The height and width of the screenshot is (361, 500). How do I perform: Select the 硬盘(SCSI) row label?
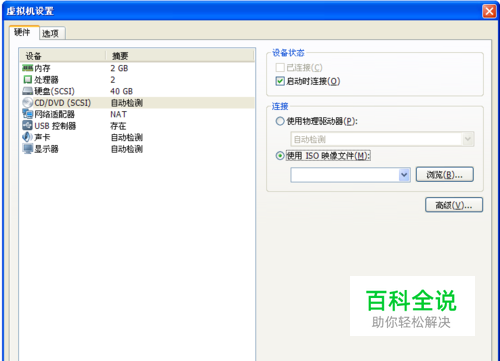pyautogui.click(x=54, y=91)
